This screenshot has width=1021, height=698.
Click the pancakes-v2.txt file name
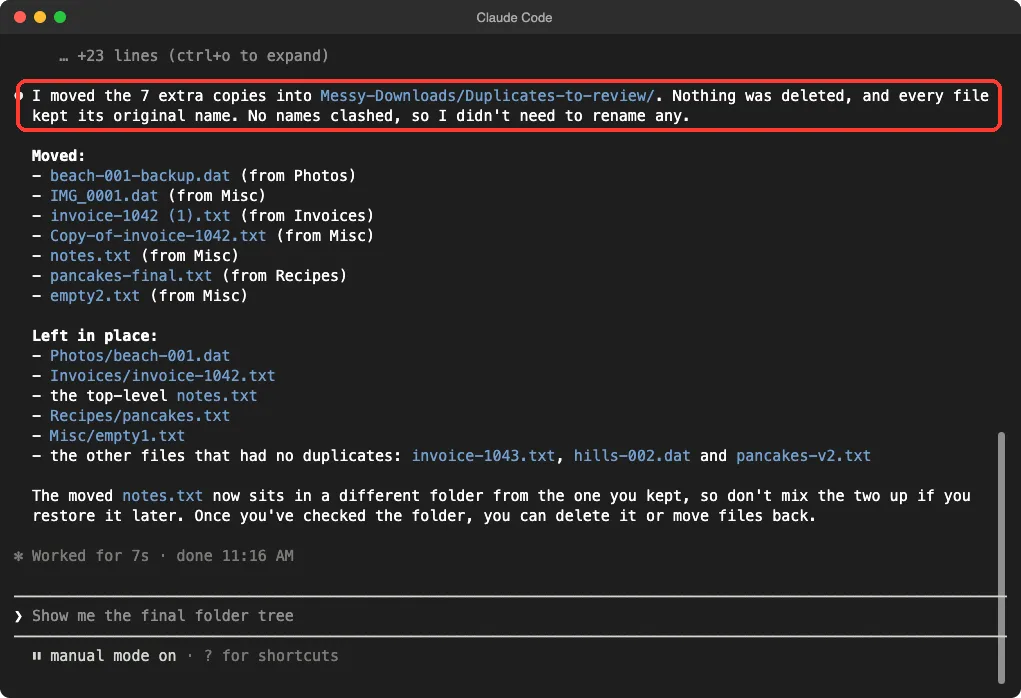click(804, 456)
